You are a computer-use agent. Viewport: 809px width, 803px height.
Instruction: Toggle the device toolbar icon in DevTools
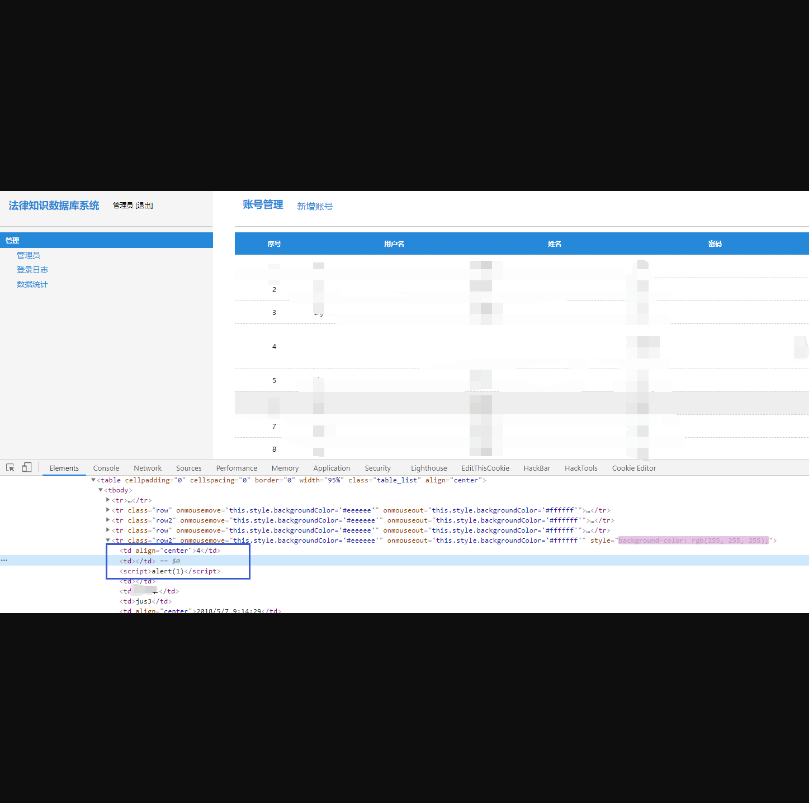27,468
